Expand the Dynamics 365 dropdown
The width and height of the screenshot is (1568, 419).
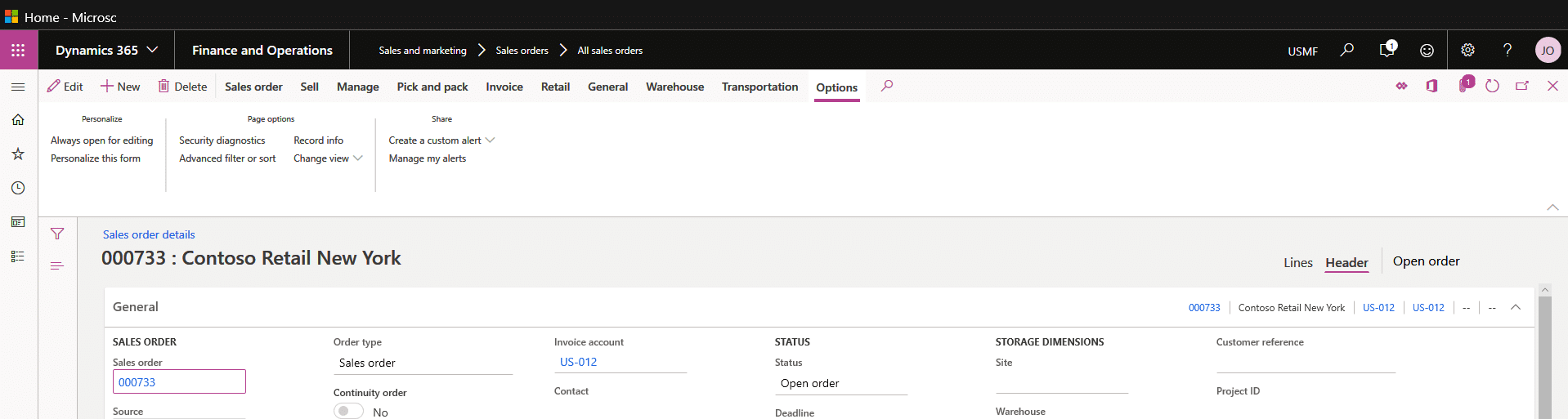point(106,50)
